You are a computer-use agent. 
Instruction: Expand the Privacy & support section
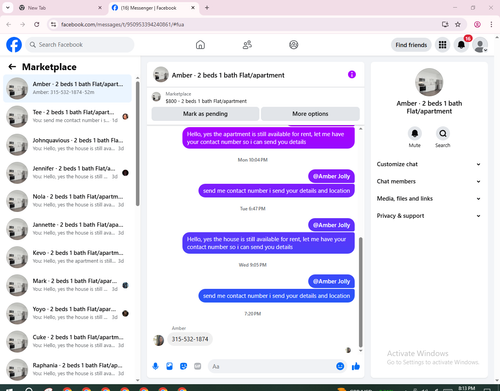point(429,216)
